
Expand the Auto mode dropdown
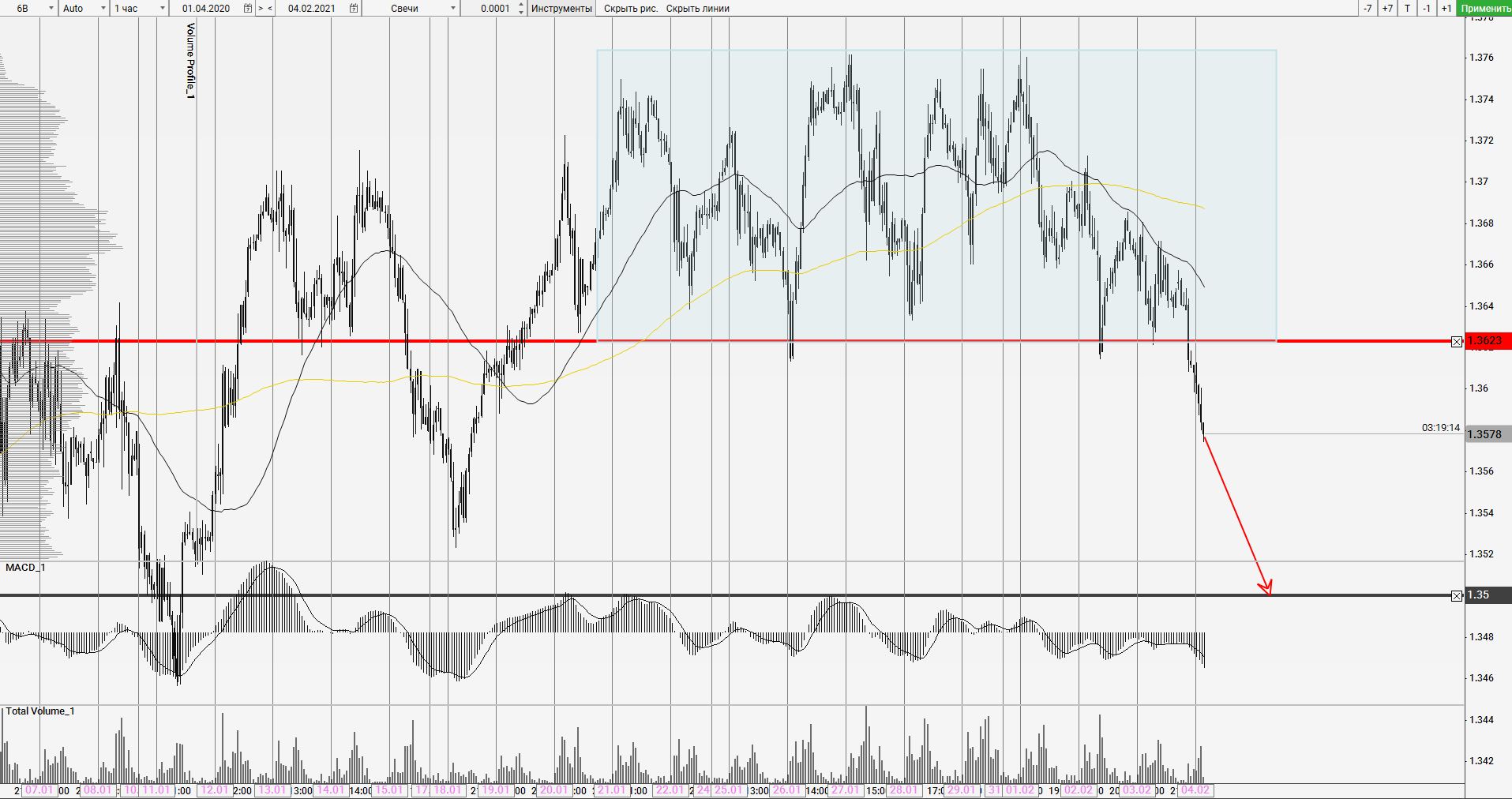click(x=103, y=9)
